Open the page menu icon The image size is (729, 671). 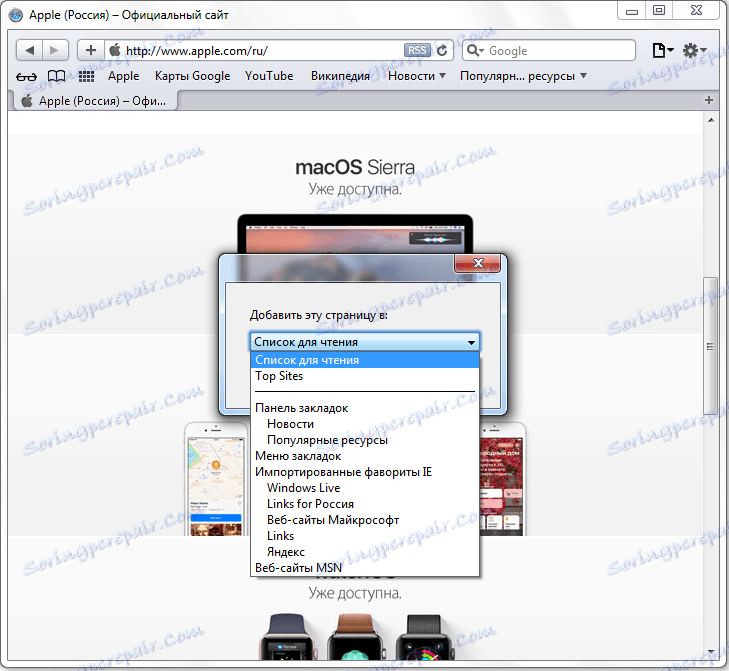pyautogui.click(x=663, y=50)
